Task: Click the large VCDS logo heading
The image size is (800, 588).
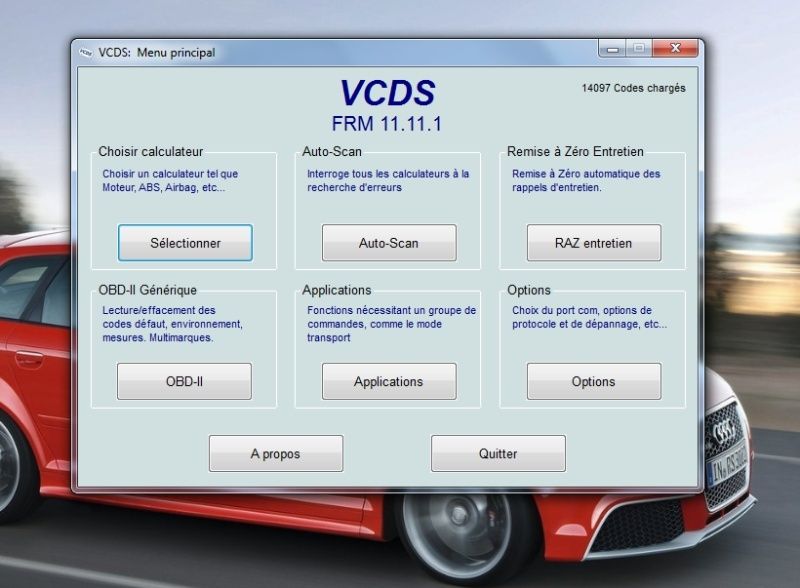Action: click(387, 93)
